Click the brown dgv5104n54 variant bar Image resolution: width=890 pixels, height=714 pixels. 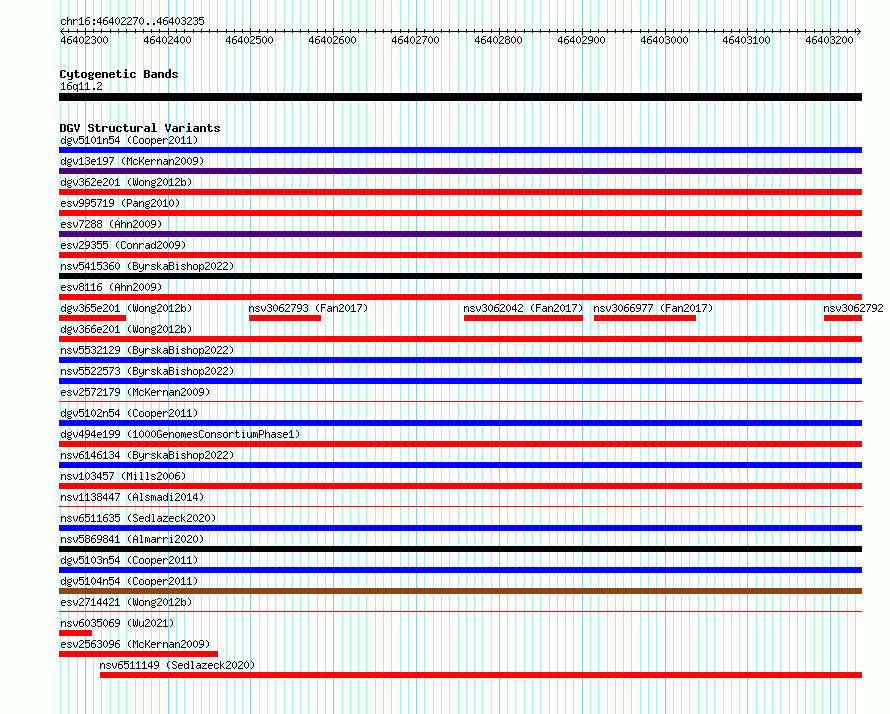coord(460,591)
